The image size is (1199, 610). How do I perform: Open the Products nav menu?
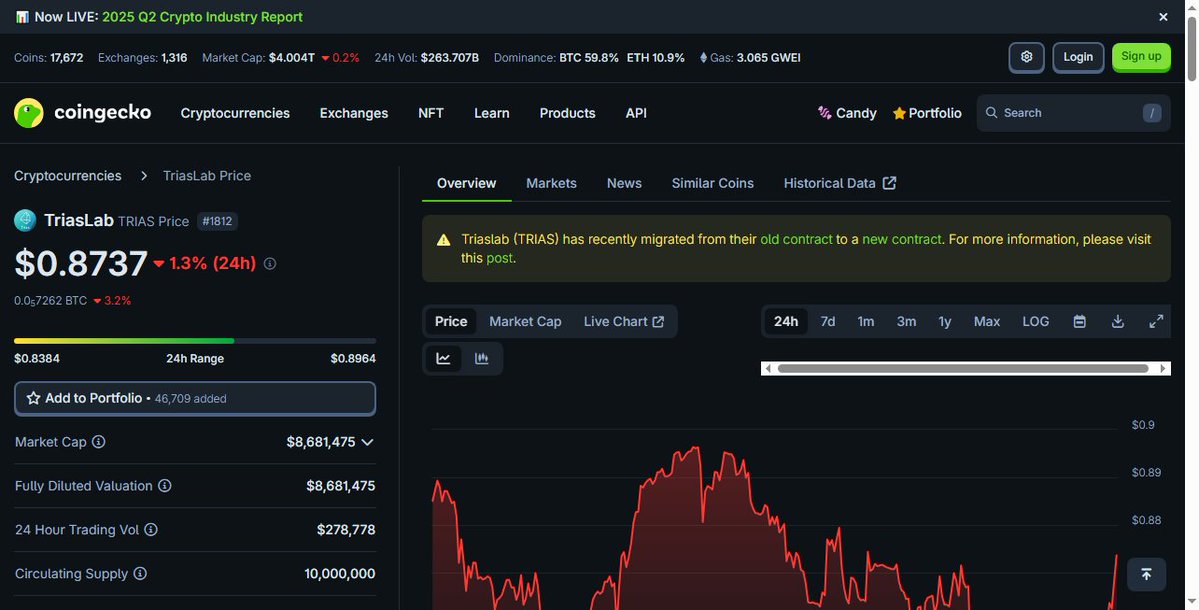567,113
